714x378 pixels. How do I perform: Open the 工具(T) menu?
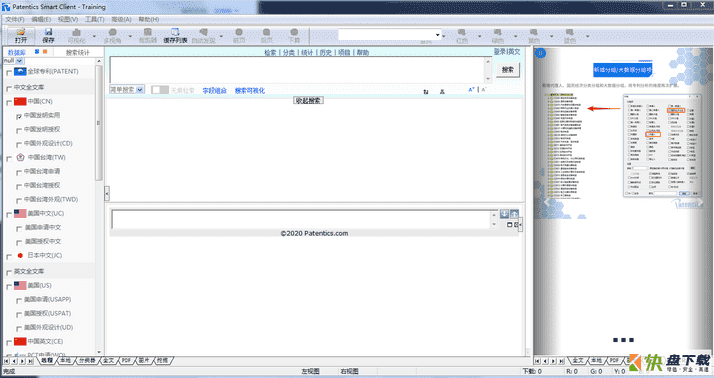coord(94,19)
